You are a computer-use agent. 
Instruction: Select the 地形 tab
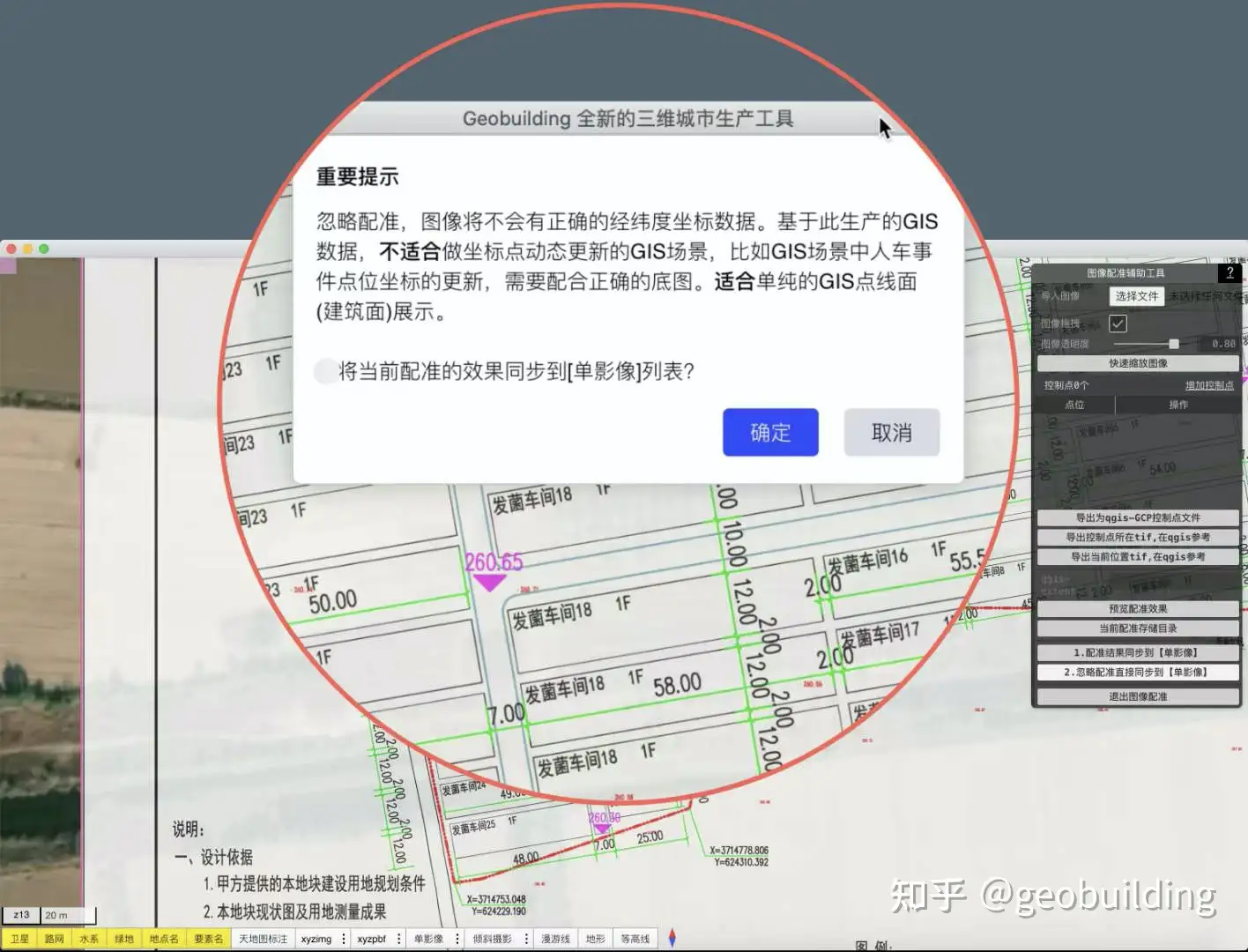pos(596,939)
